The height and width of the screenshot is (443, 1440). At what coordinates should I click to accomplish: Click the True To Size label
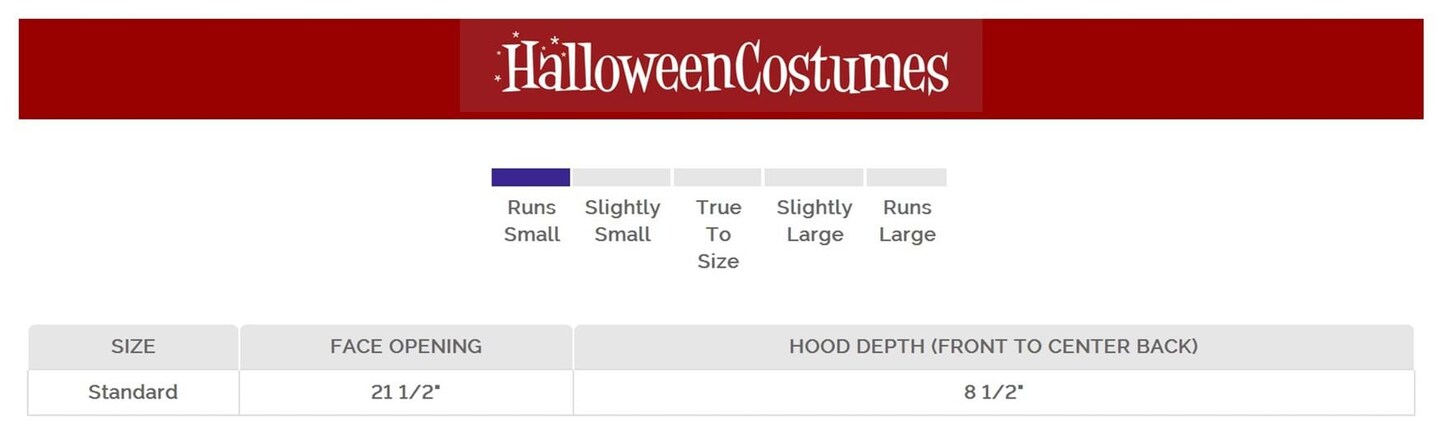coord(718,234)
